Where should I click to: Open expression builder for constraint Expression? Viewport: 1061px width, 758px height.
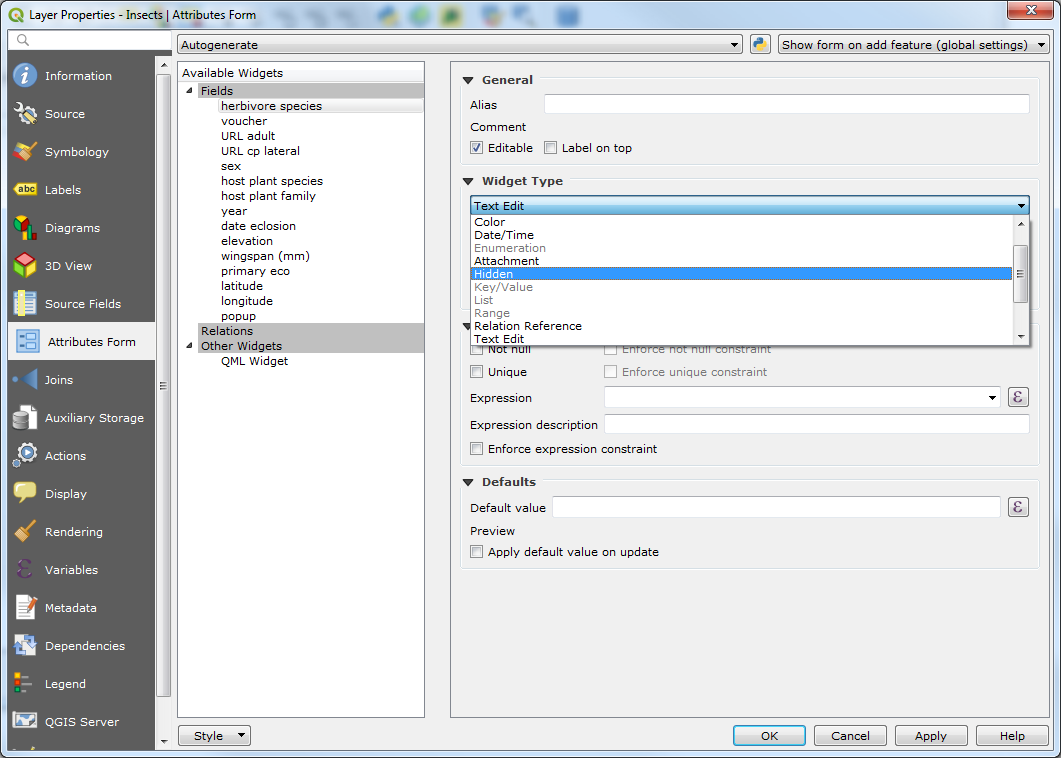[1018, 397]
